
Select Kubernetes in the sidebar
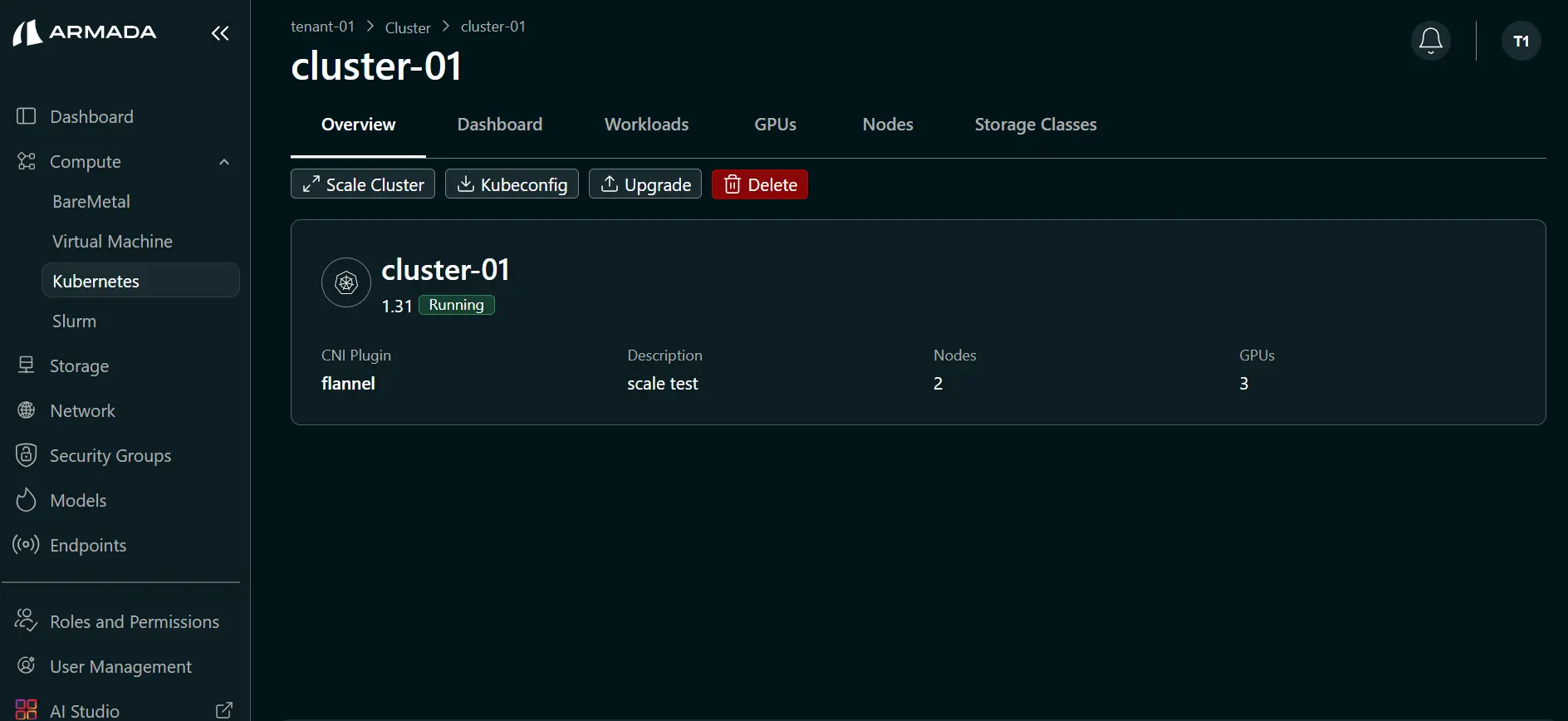coord(140,281)
